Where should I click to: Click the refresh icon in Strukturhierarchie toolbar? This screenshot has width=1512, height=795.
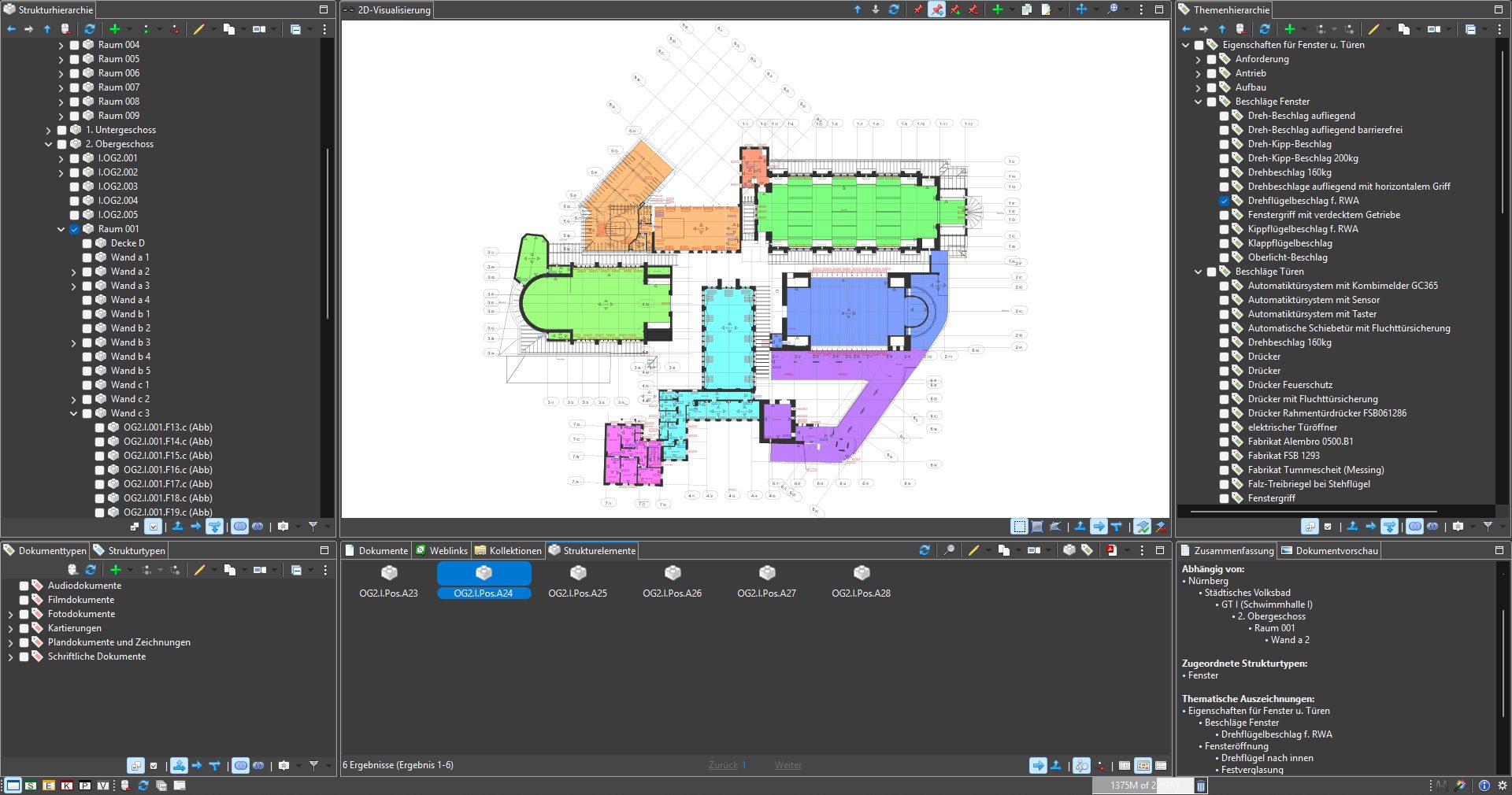tap(90, 29)
